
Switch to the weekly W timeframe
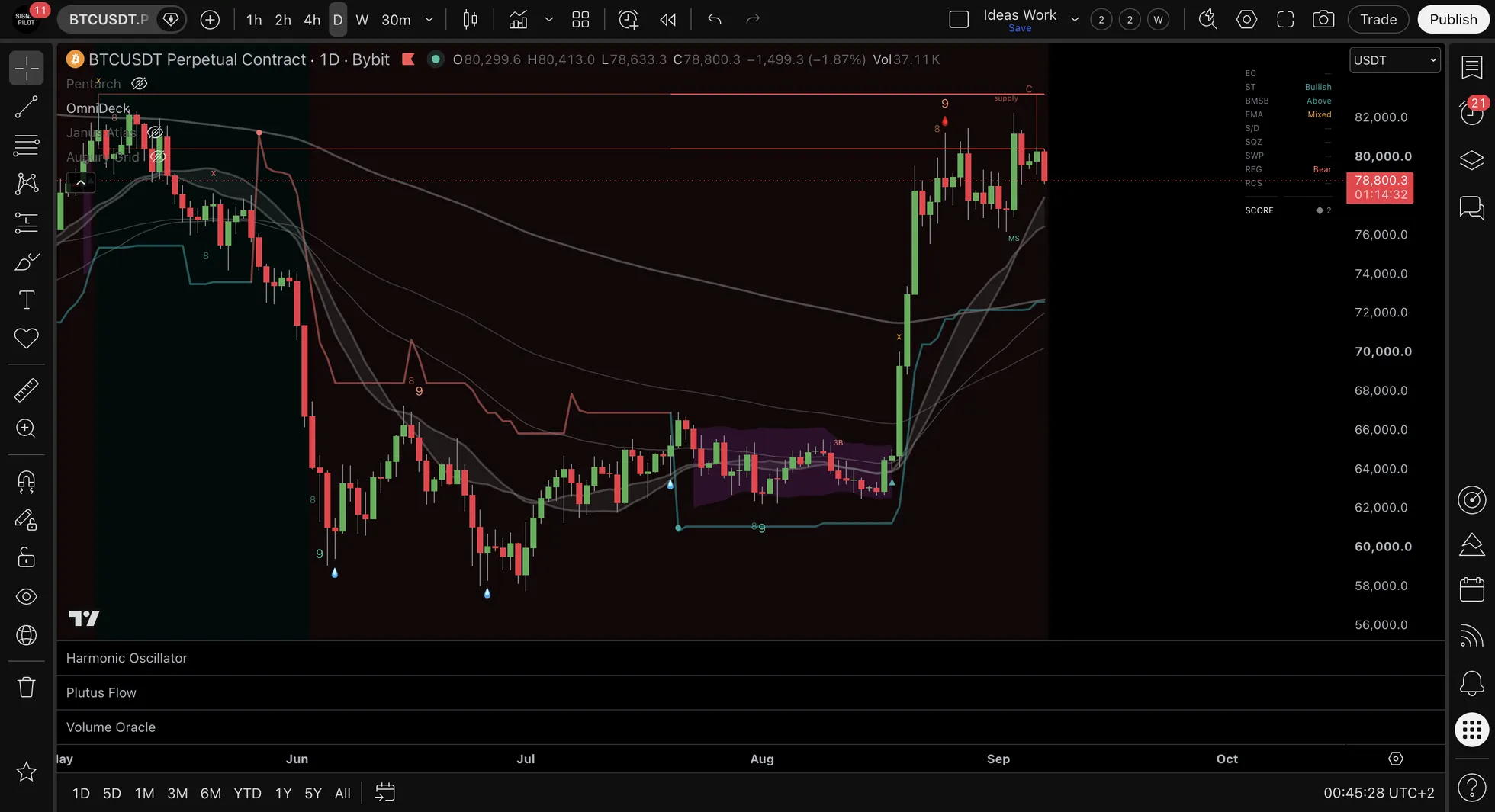tap(362, 20)
